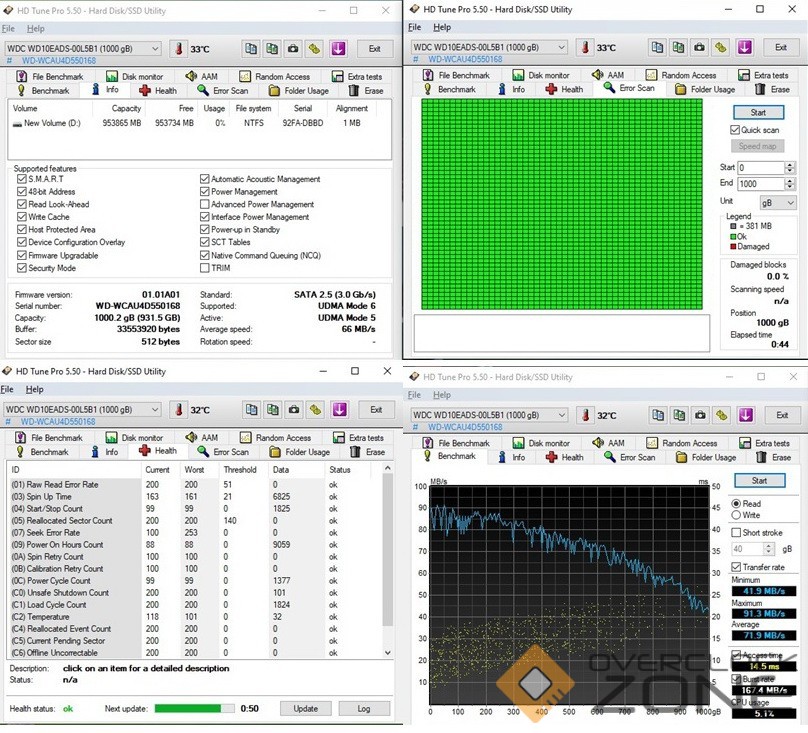Click the Update button in the Health window
This screenshot has width=808, height=733.
(x=305, y=708)
